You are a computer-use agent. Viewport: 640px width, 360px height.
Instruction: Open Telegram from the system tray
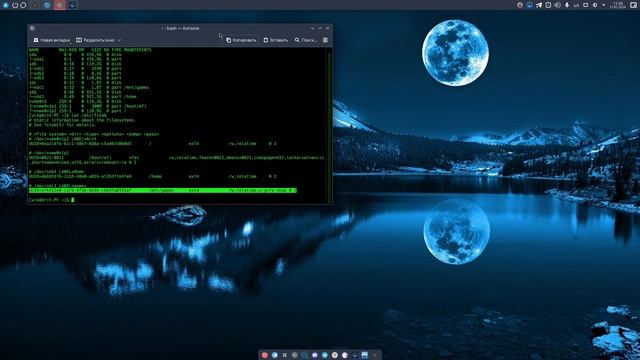point(539,5)
